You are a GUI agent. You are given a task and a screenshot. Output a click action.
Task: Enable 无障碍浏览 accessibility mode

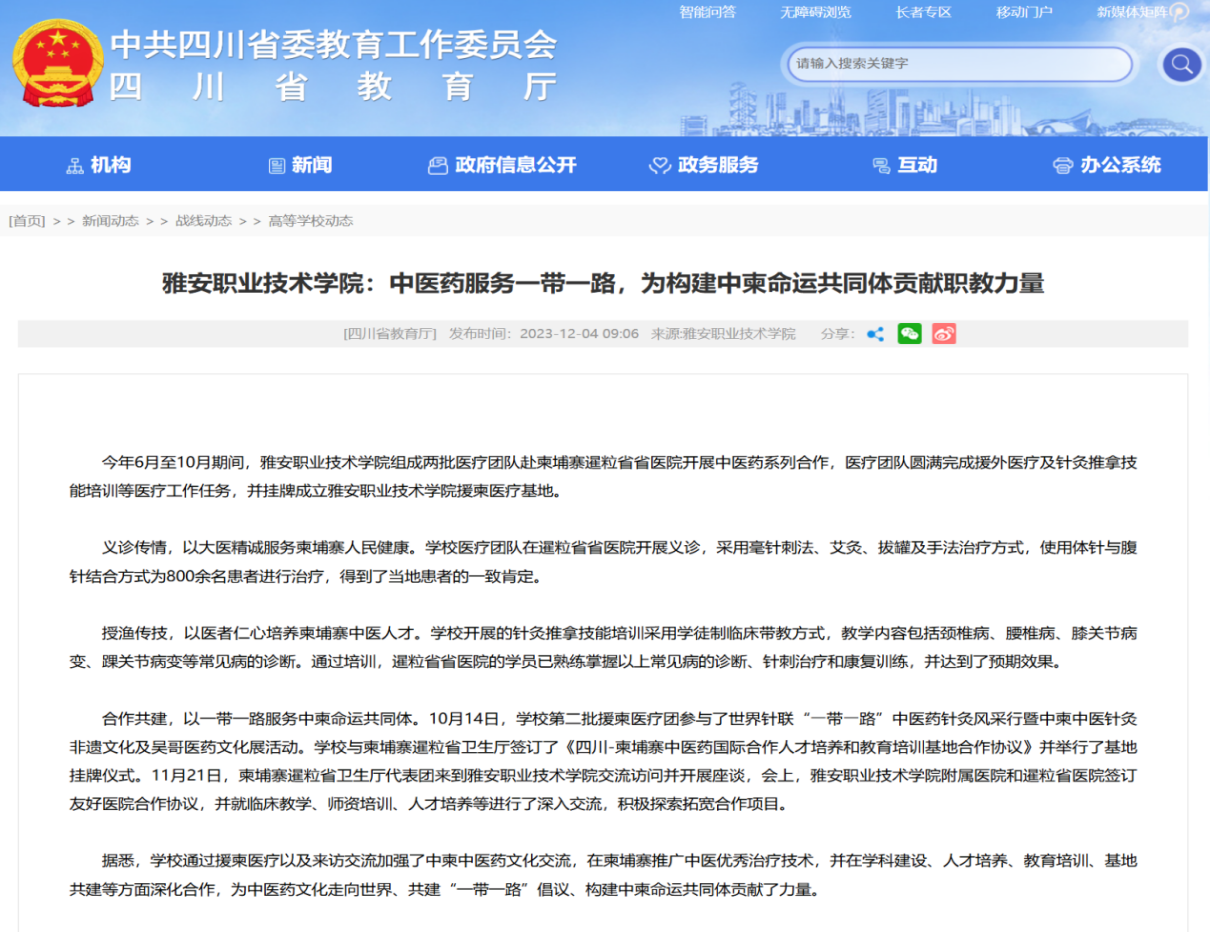pos(815,12)
